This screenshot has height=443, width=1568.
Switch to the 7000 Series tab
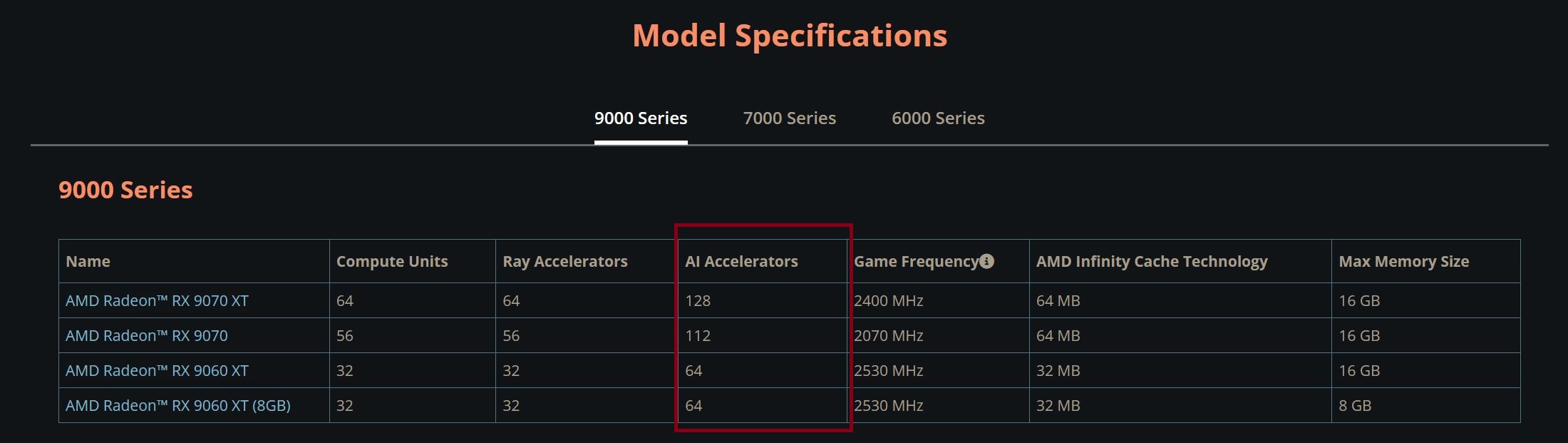point(789,118)
